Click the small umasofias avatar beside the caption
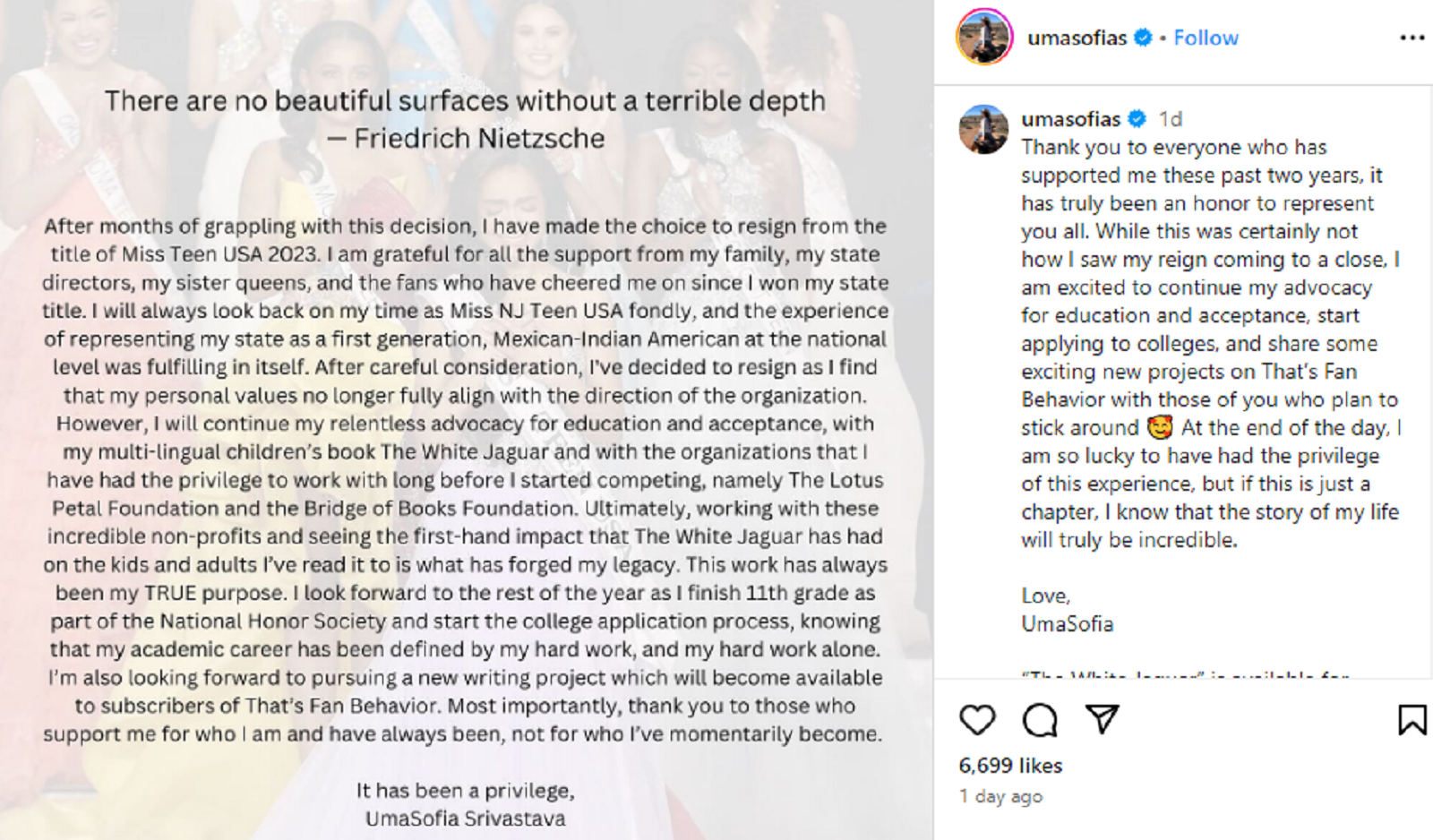 983,129
